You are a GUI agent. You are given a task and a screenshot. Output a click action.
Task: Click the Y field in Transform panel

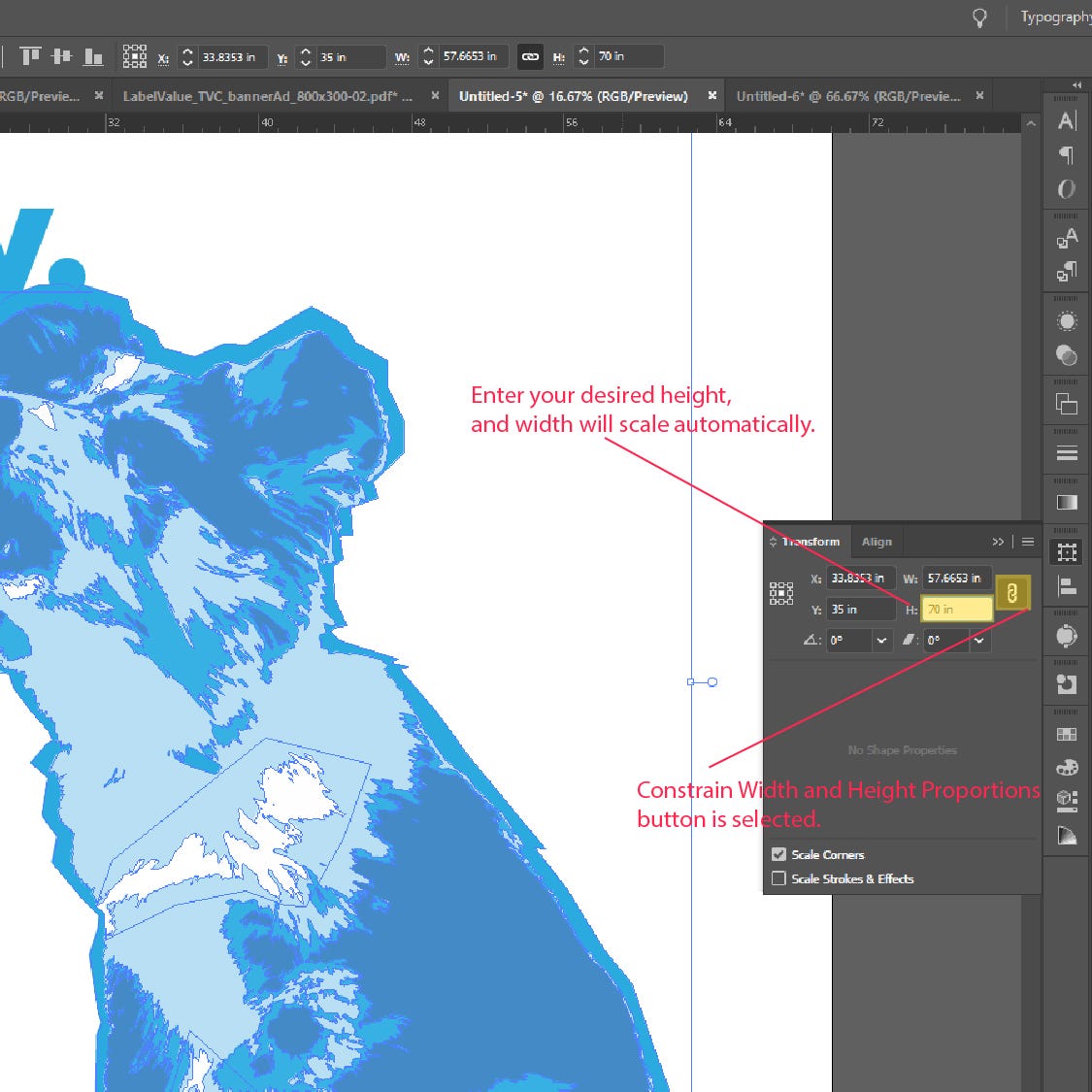coord(861,609)
